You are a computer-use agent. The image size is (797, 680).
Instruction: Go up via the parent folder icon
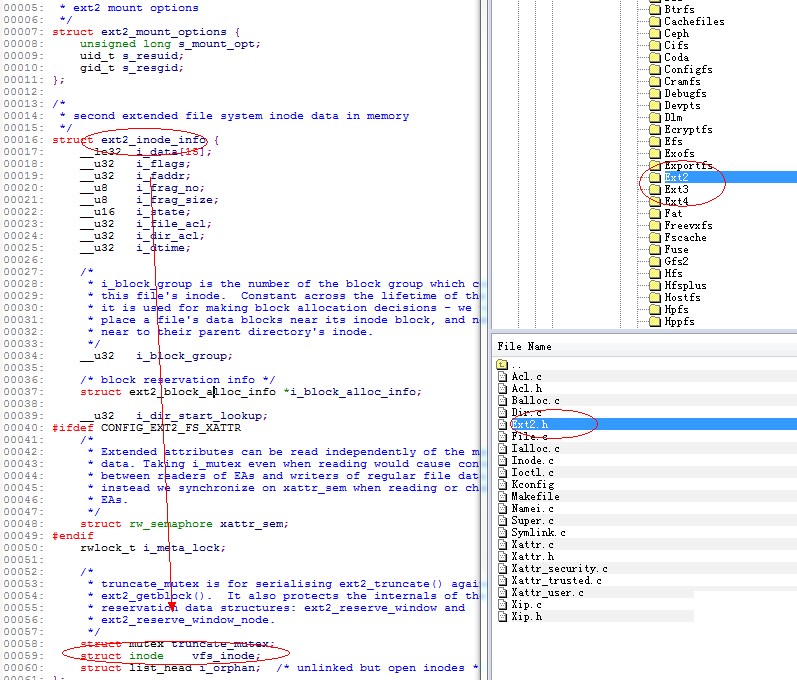pos(502,364)
